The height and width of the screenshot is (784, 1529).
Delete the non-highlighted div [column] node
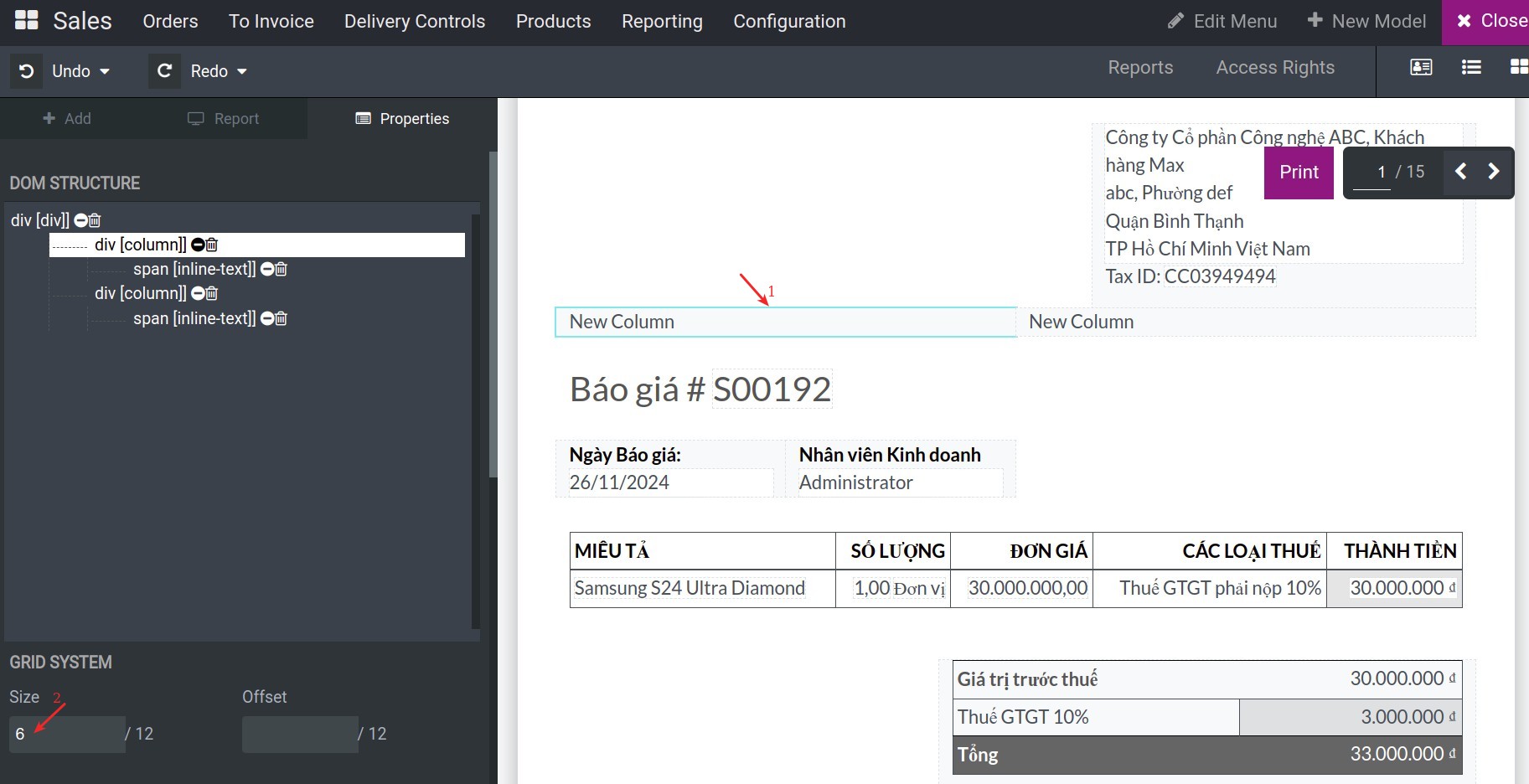212,293
